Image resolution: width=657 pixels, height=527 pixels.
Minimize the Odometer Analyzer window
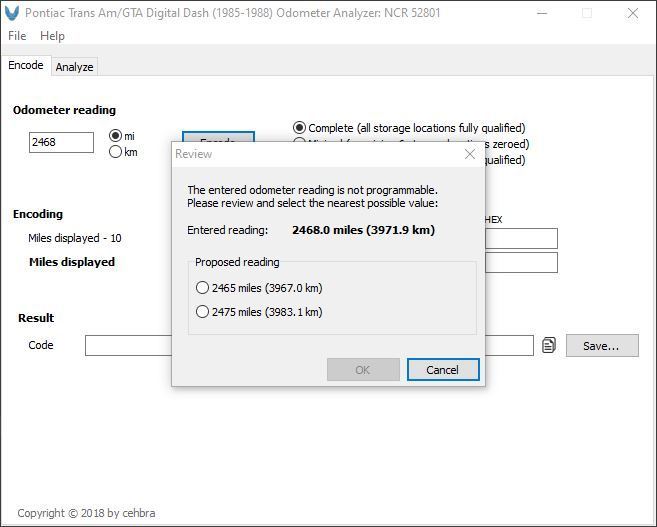click(x=540, y=13)
